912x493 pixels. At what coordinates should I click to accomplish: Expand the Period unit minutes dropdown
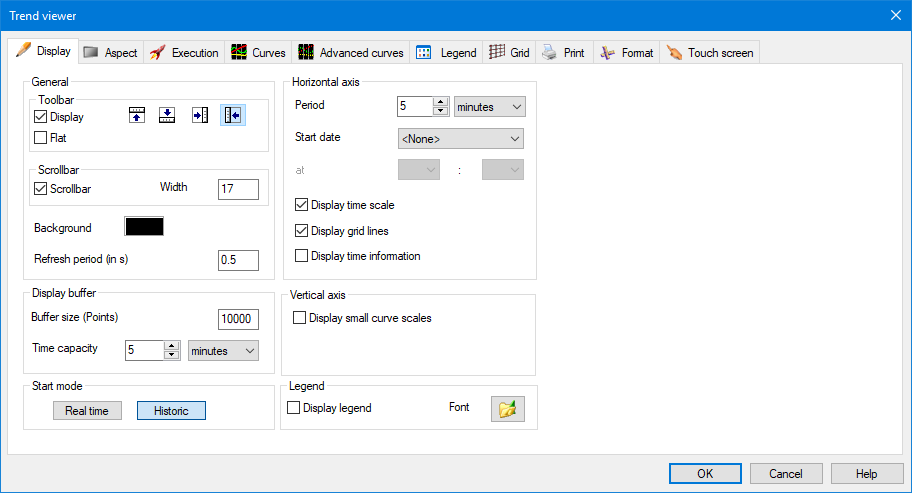pyautogui.click(x=490, y=106)
